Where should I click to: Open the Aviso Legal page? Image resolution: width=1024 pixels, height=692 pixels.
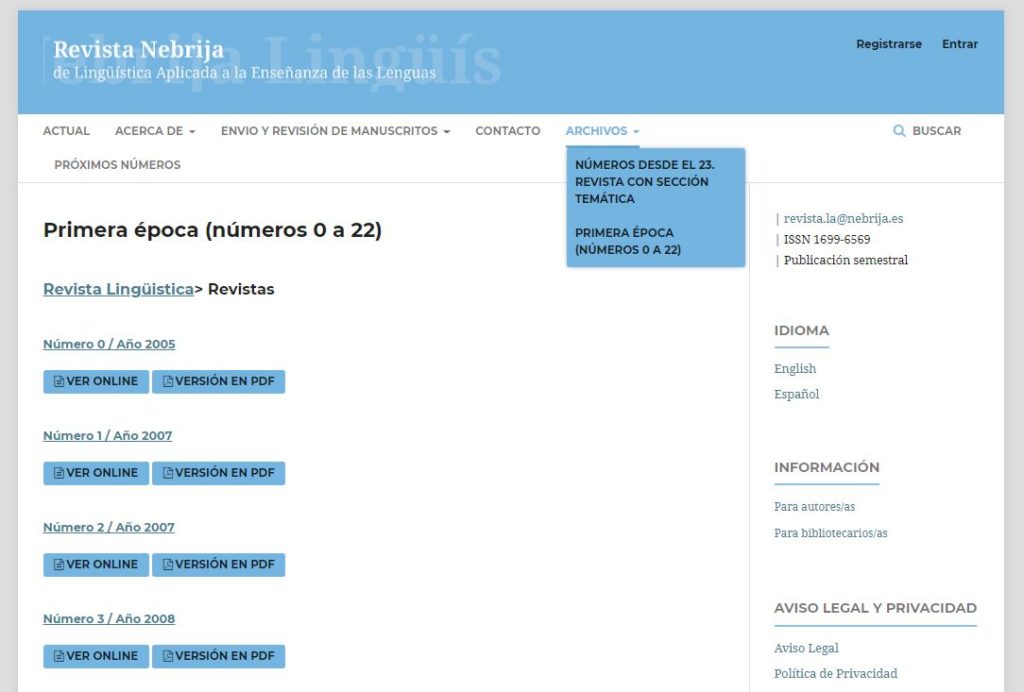tap(806, 648)
